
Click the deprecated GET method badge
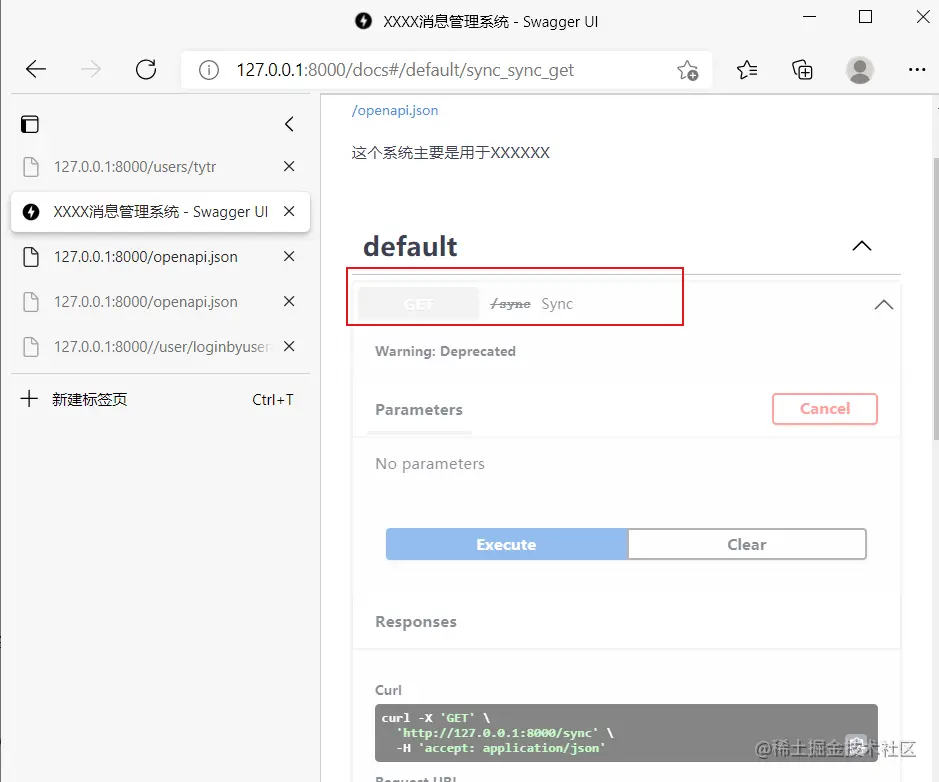click(x=418, y=304)
